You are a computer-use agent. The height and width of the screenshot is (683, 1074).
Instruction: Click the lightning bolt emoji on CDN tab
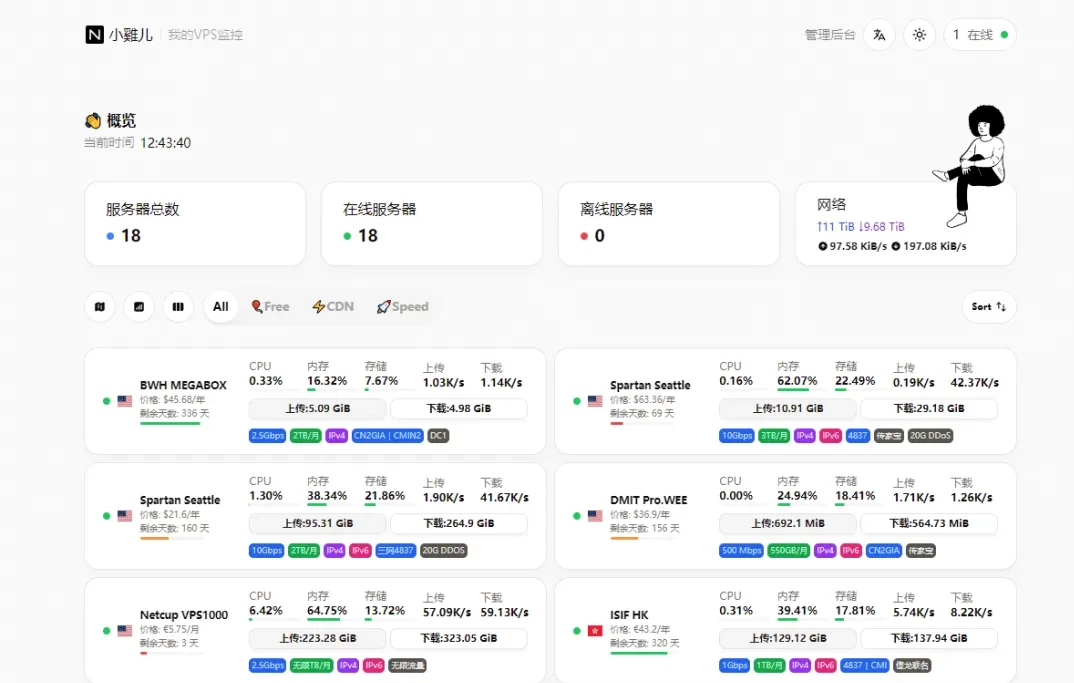319,307
